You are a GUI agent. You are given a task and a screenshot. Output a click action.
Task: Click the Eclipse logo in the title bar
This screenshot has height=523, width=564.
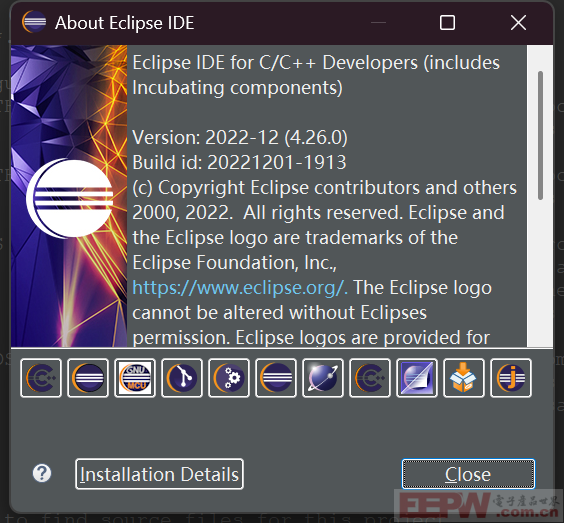tap(34, 22)
